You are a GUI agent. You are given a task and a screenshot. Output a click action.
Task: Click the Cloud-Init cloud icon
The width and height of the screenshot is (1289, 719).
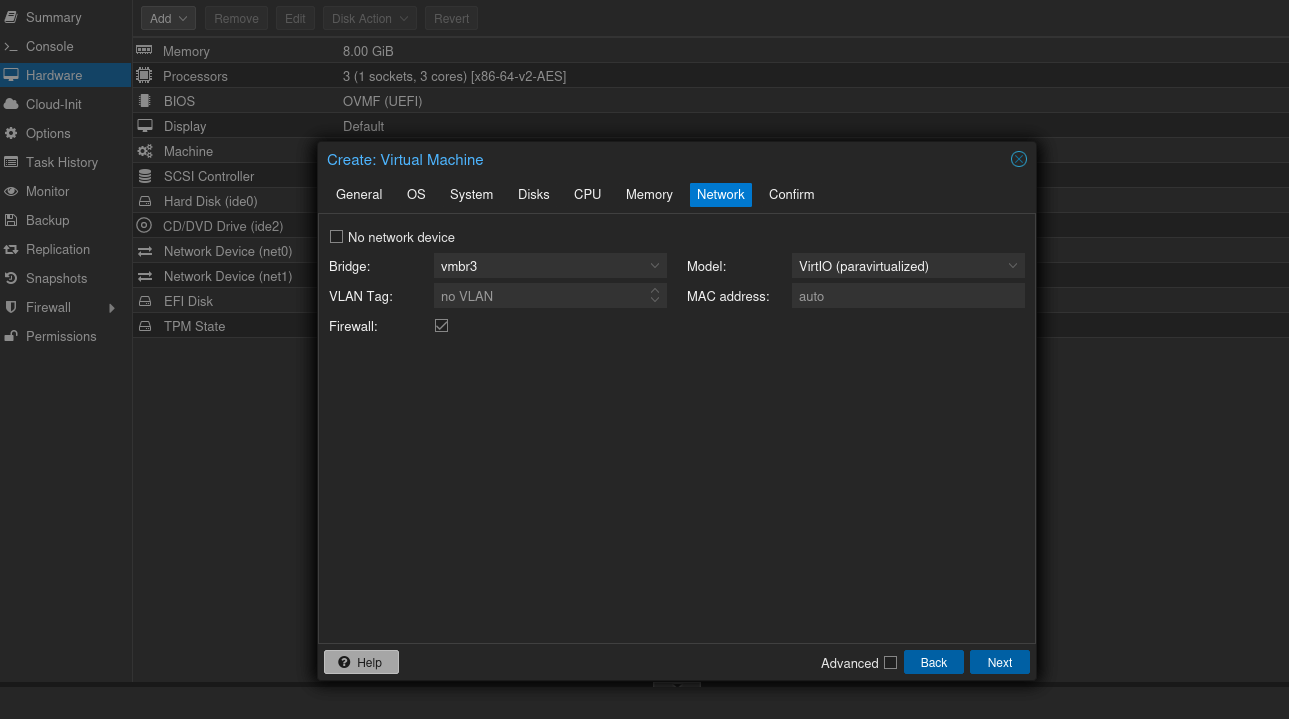click(11, 104)
